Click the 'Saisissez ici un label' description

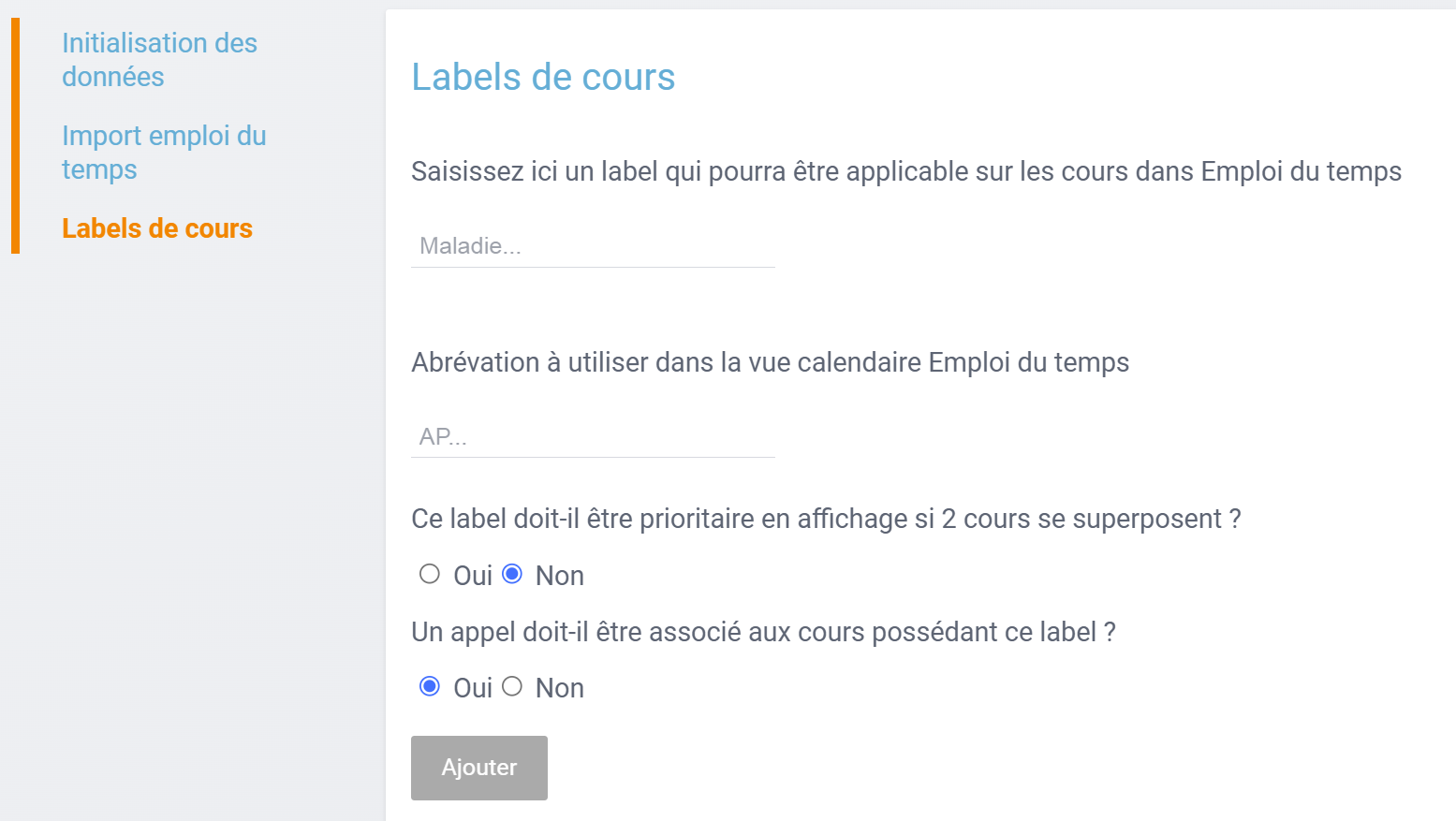(905, 171)
